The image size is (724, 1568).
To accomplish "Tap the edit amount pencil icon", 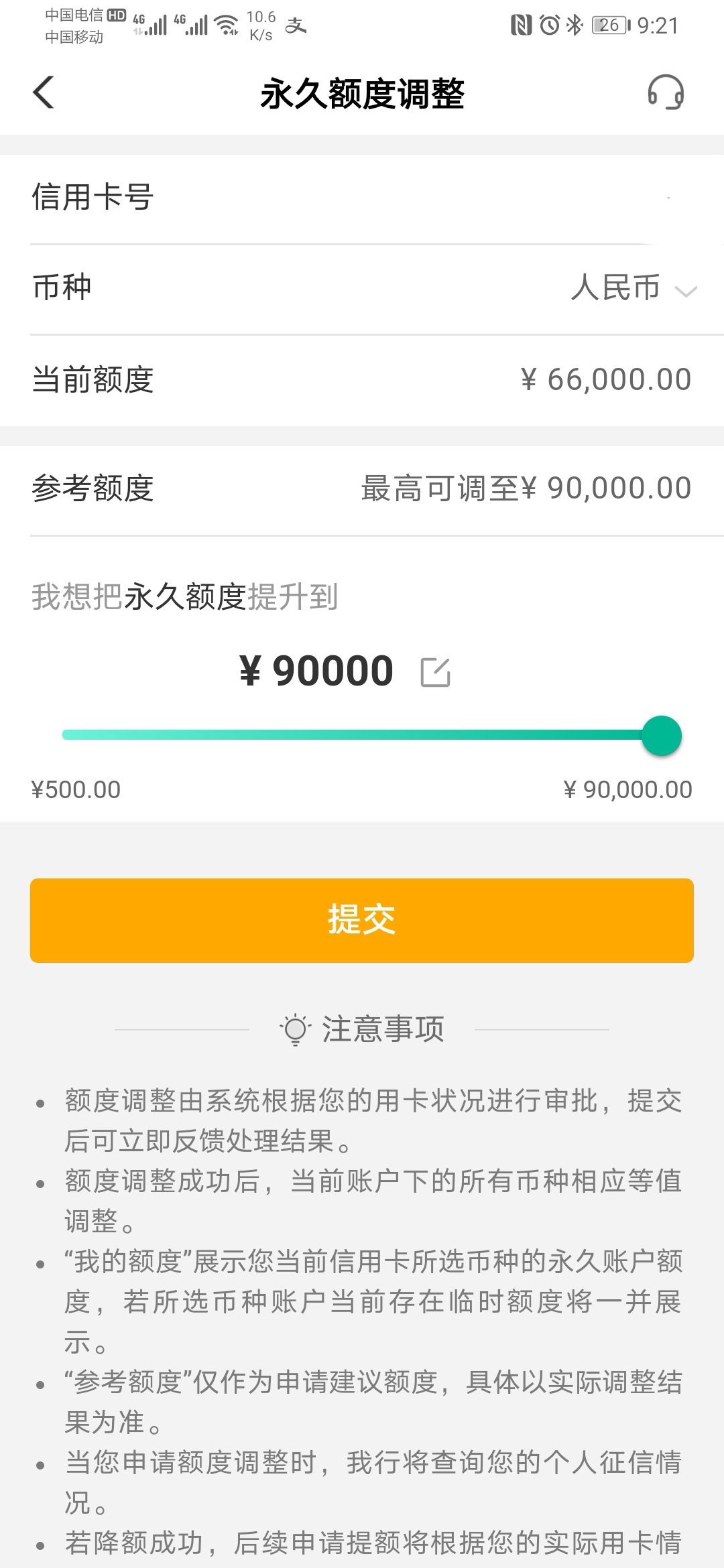I will coord(435,672).
